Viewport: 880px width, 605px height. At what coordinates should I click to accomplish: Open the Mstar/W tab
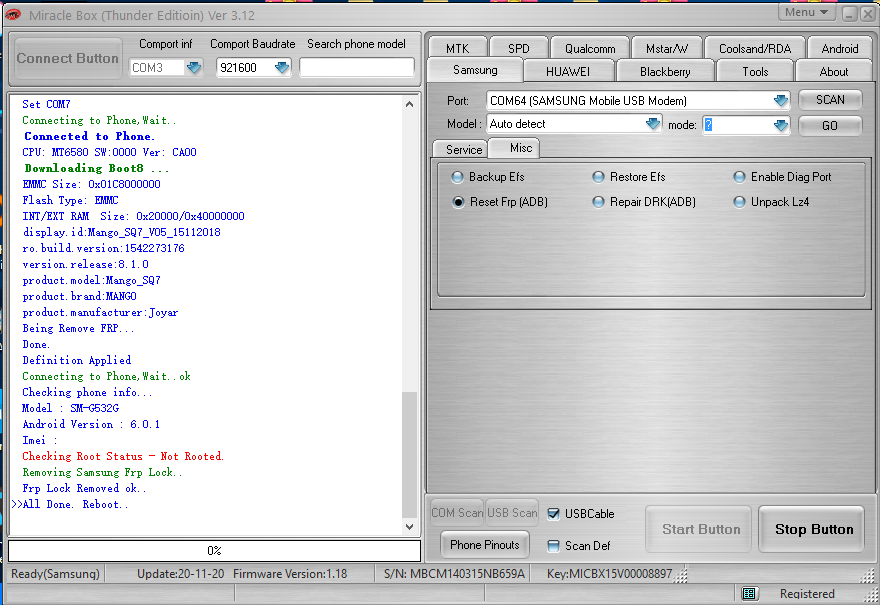tap(667, 48)
